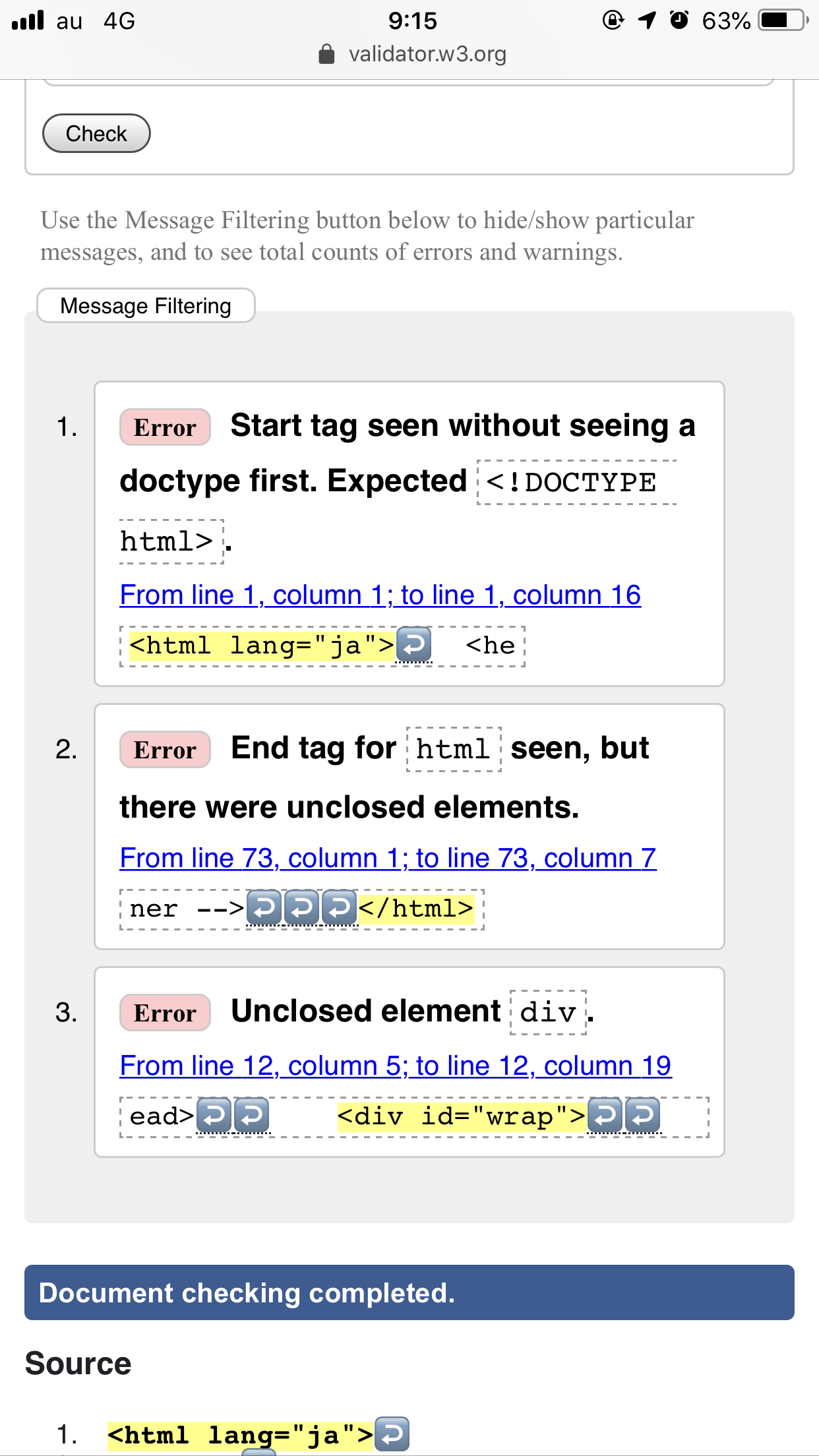Tap the cellular signal bars icon
Image resolution: width=819 pixels, height=1456 pixels.
point(28,20)
